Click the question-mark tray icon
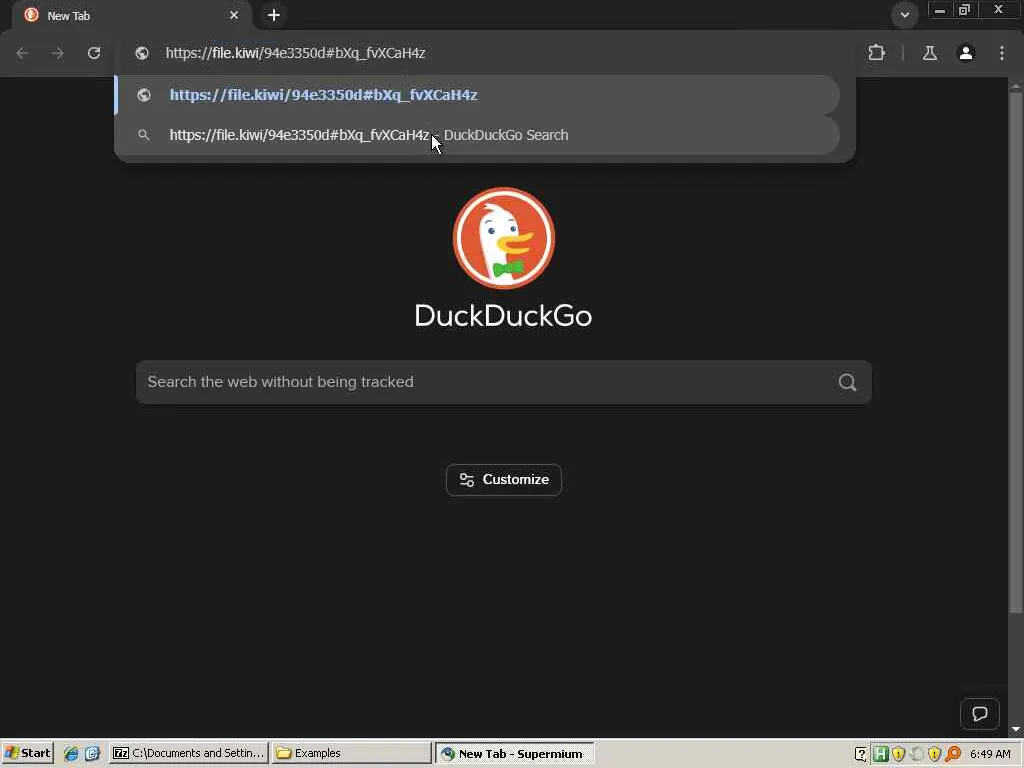This screenshot has width=1024, height=768. tap(861, 754)
